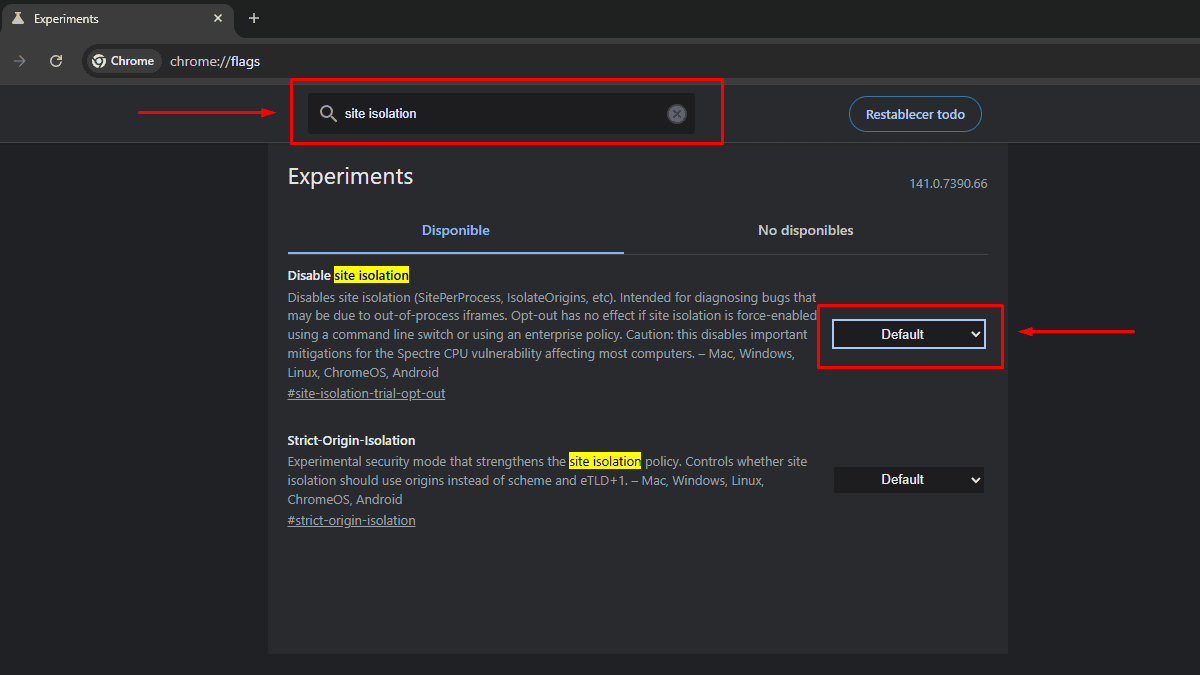Open the #site-isolation-trial-opt-out link
The image size is (1200, 675).
pyautogui.click(x=366, y=394)
